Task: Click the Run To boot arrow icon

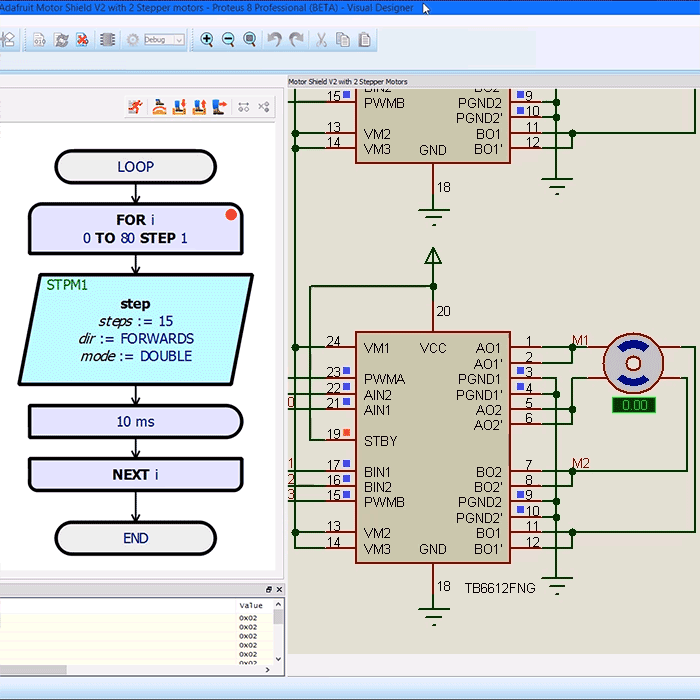Action: tap(219, 107)
